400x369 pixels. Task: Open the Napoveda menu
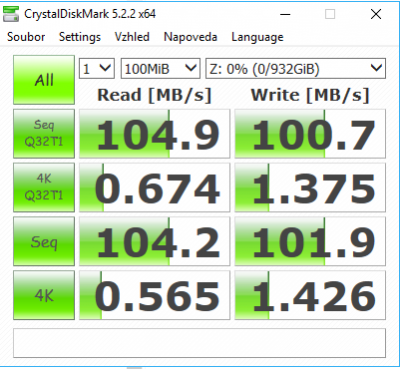190,37
